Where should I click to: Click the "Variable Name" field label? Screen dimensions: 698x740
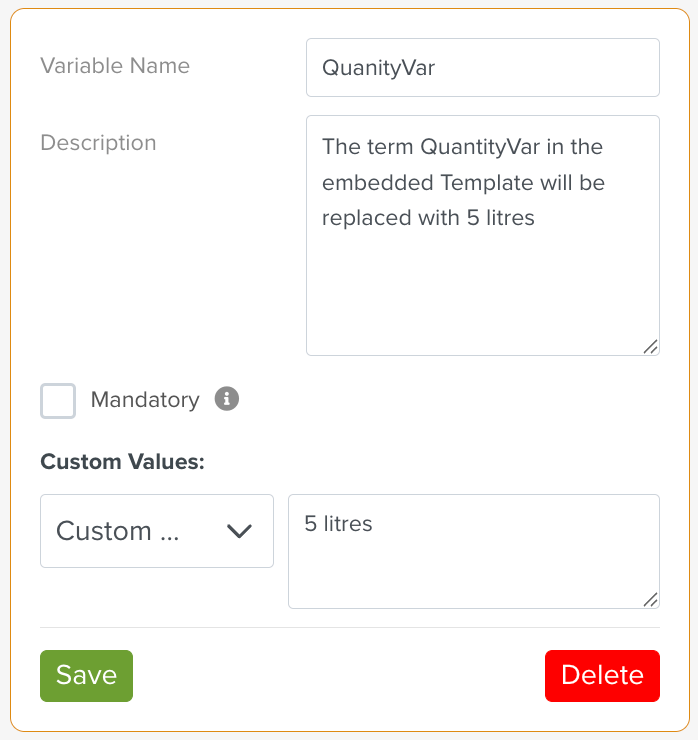pyautogui.click(x=115, y=66)
